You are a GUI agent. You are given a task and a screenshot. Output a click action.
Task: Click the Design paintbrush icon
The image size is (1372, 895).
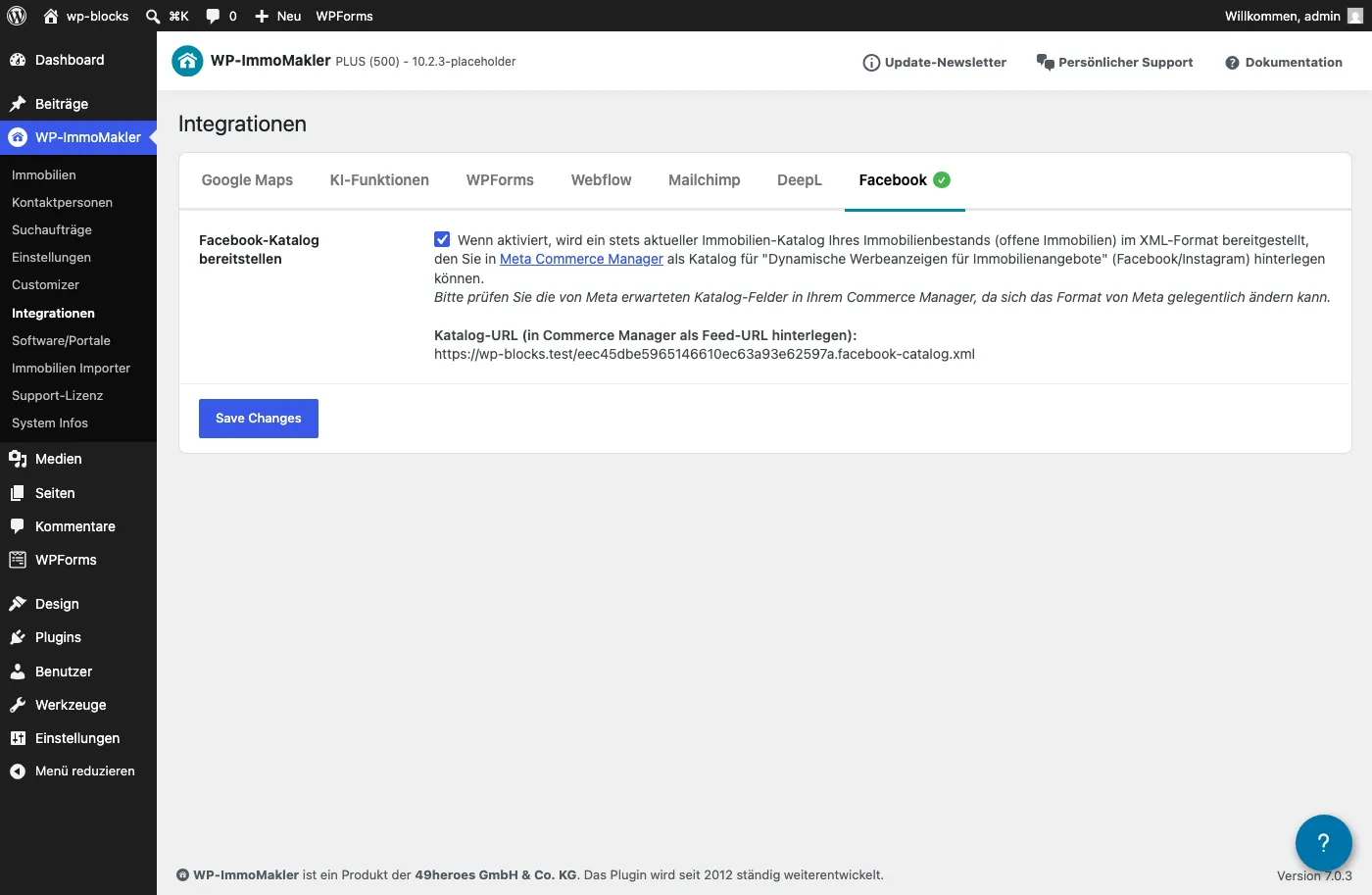pyautogui.click(x=18, y=604)
